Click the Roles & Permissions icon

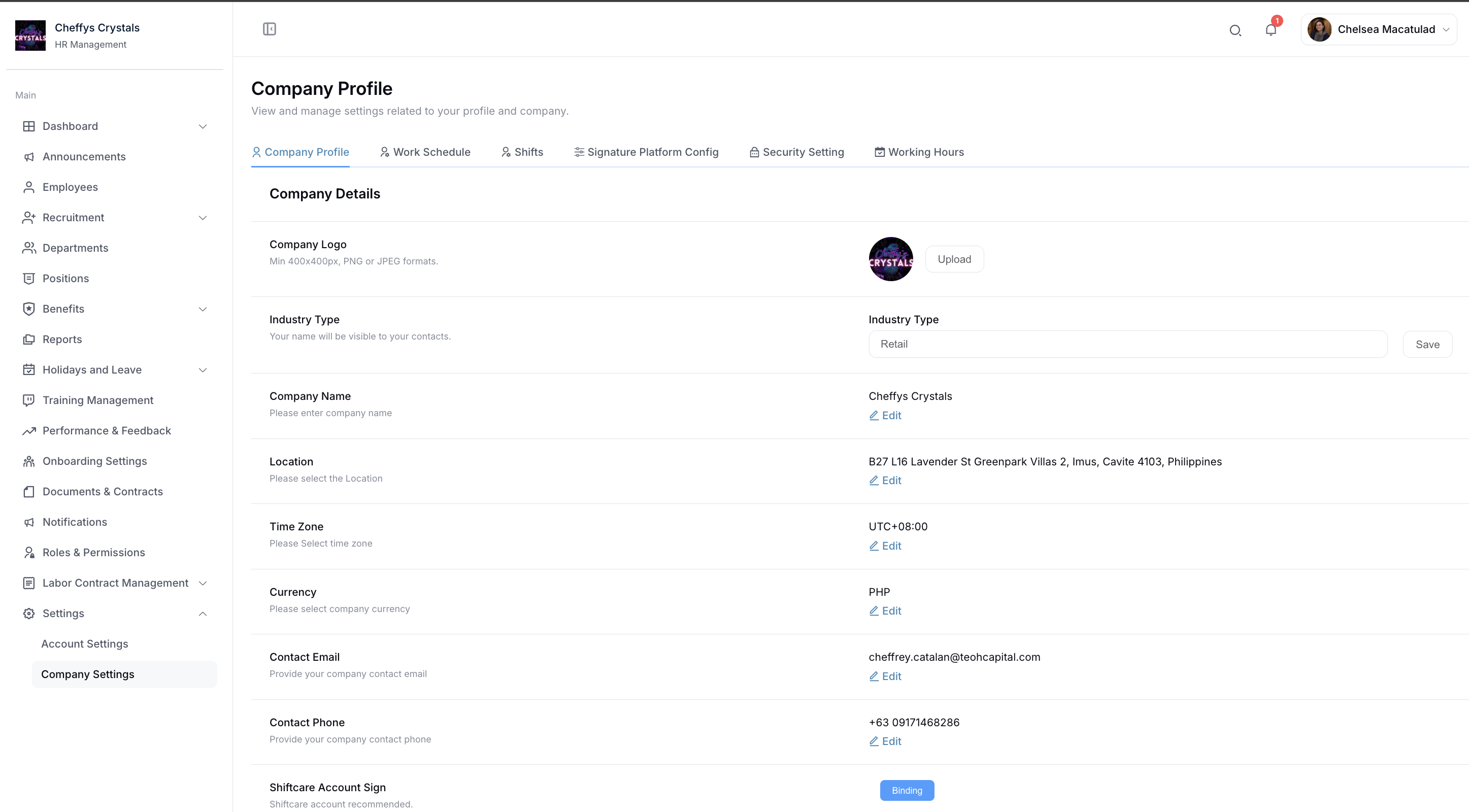pyautogui.click(x=29, y=553)
